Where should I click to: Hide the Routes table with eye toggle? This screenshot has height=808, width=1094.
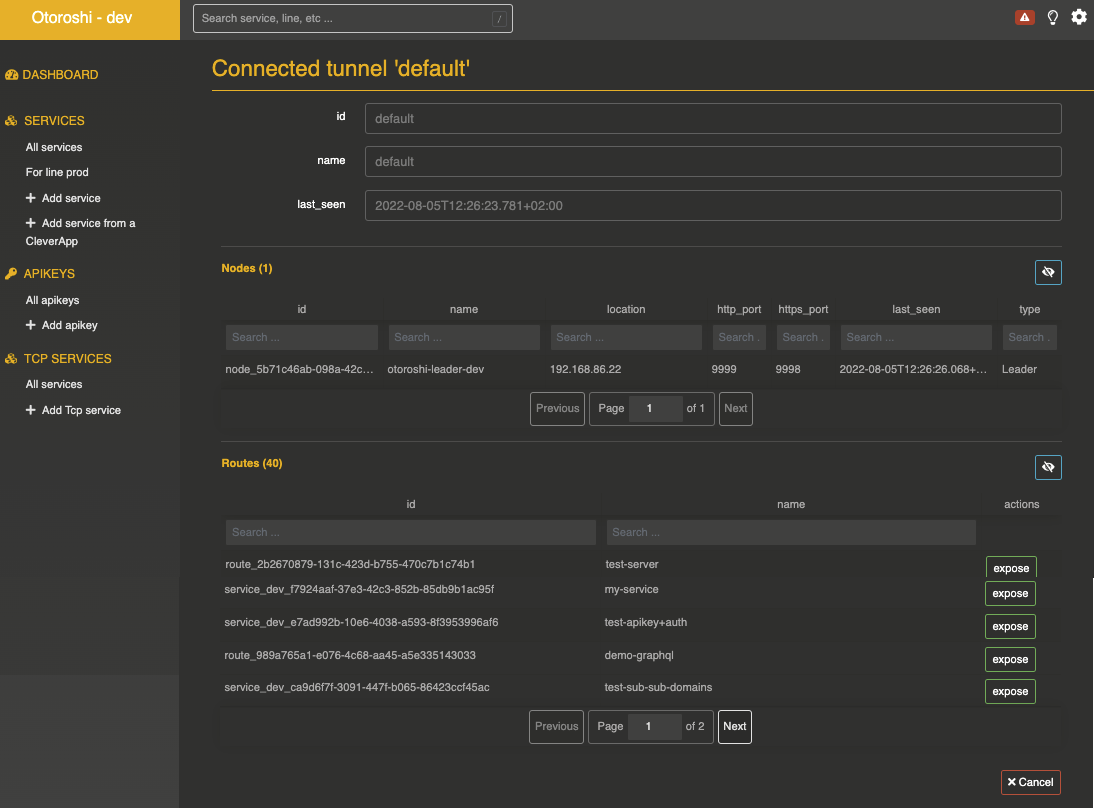(1048, 467)
